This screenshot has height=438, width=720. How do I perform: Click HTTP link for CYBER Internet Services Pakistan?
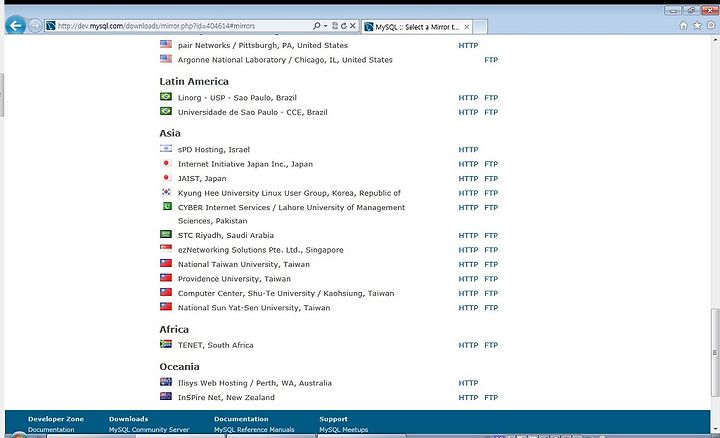click(468, 208)
